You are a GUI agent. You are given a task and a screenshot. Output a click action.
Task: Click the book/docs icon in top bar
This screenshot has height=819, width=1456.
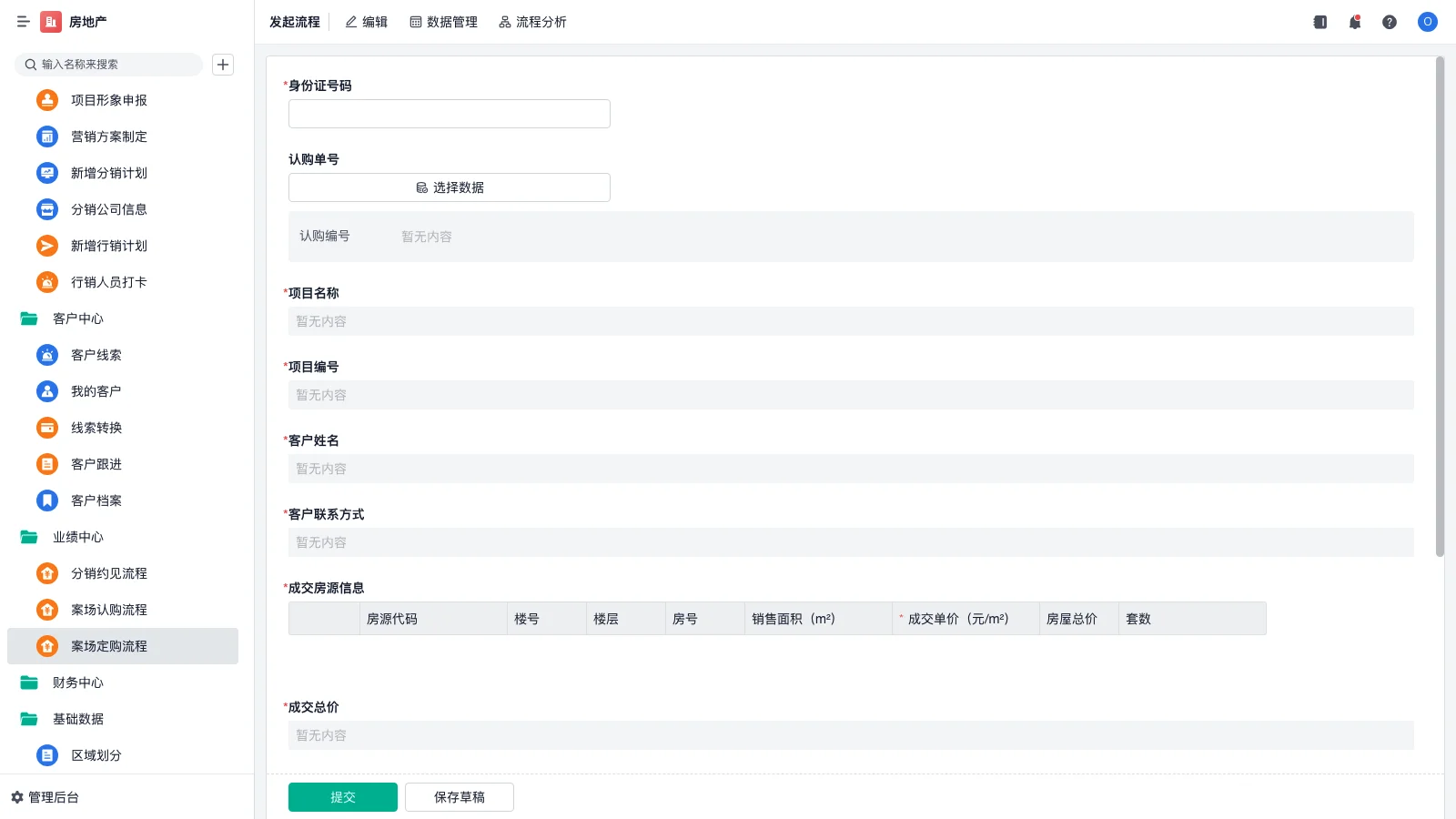coord(1320,22)
